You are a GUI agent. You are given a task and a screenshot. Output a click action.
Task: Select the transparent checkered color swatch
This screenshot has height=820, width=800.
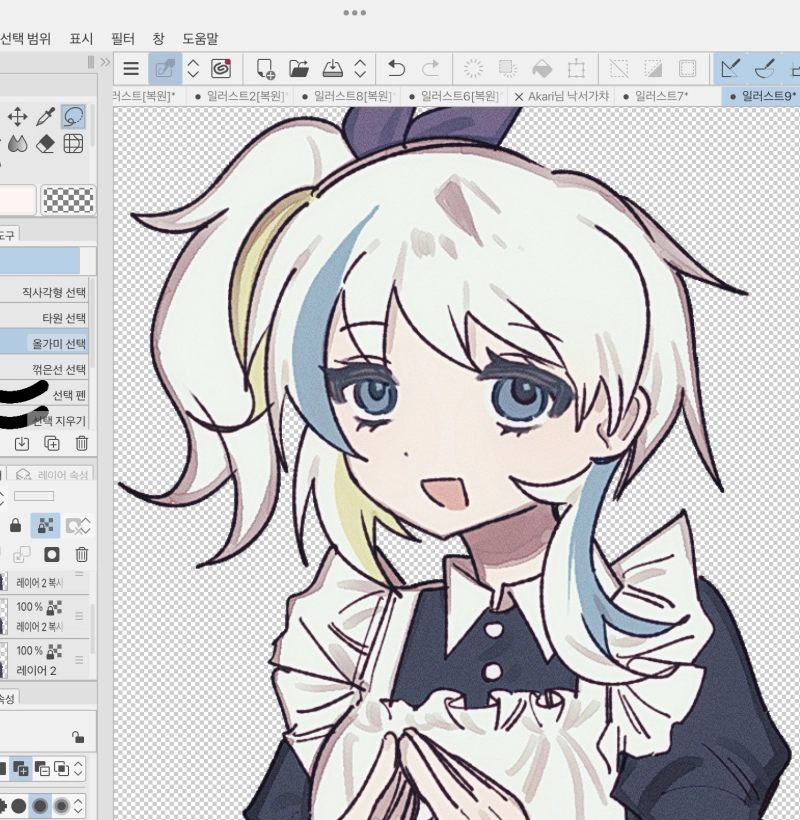(x=67, y=200)
